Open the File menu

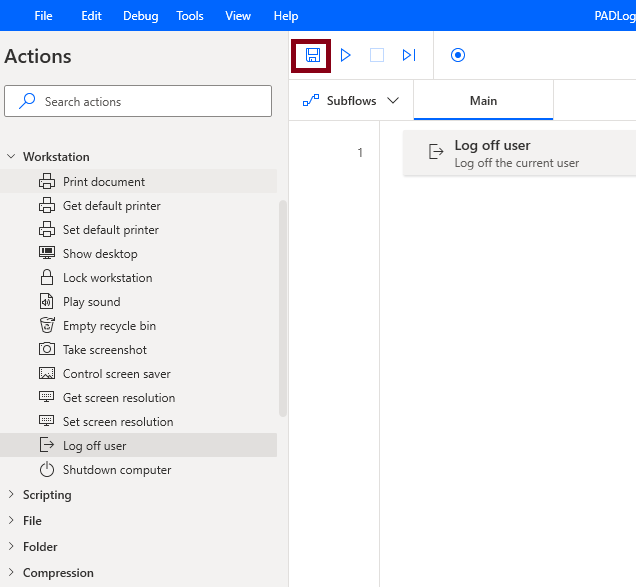tap(43, 16)
